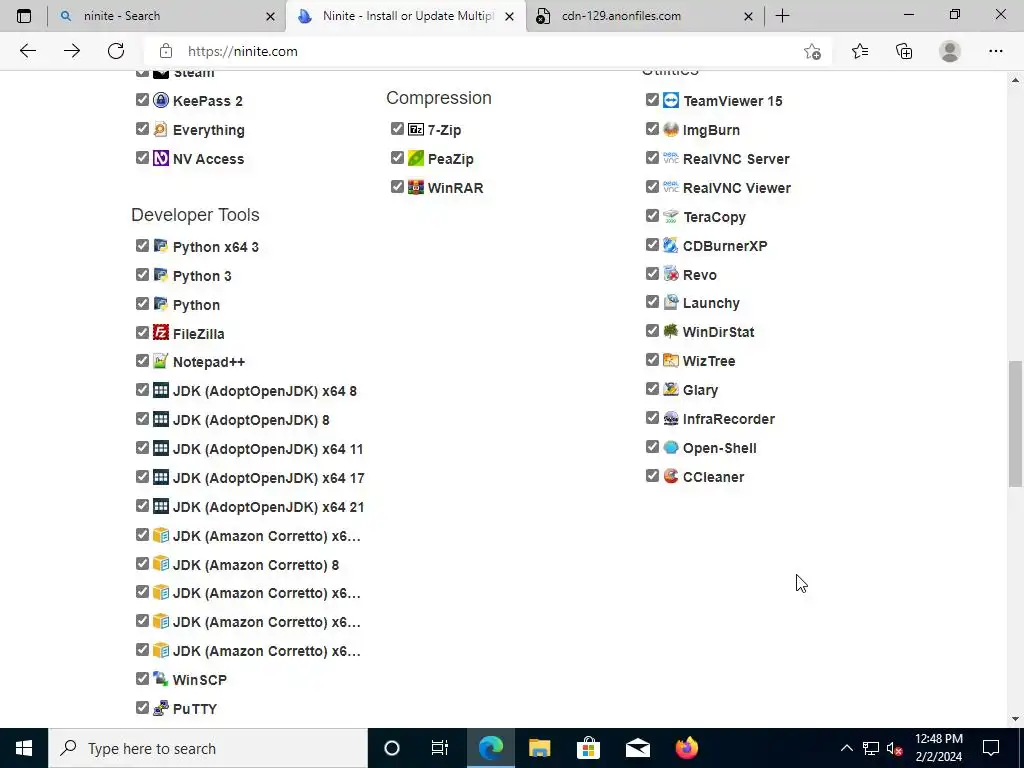Uncheck the 7-Zip checkbox

click(x=397, y=128)
